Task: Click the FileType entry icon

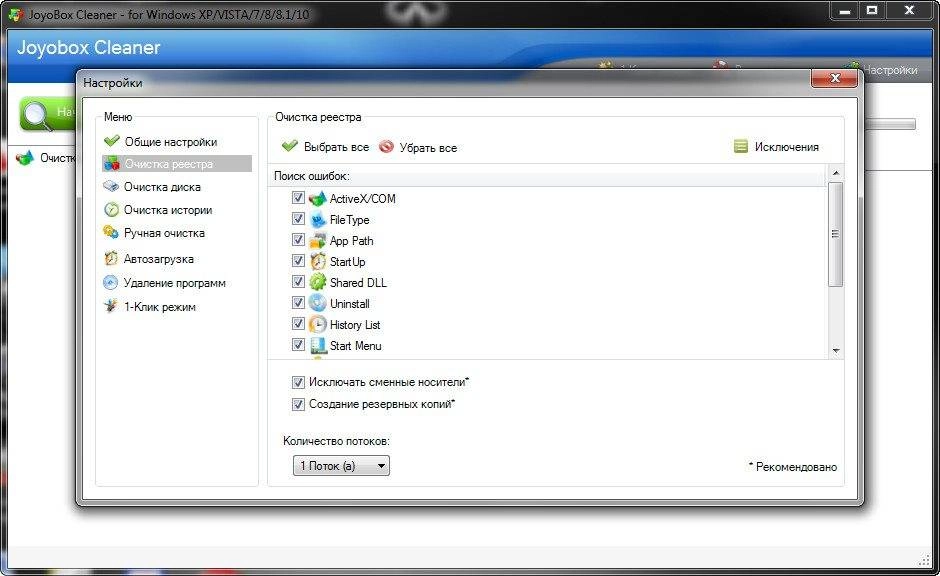Action: coord(317,219)
